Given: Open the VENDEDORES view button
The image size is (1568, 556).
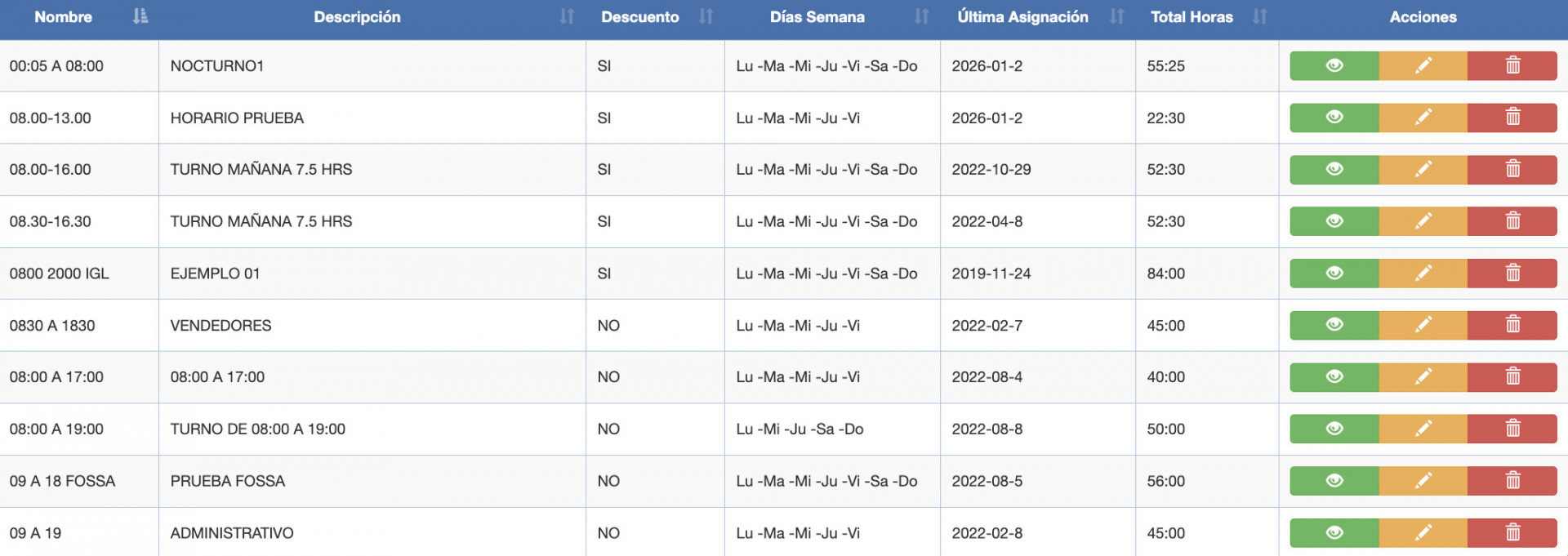Looking at the screenshot, I should pos(1334,325).
